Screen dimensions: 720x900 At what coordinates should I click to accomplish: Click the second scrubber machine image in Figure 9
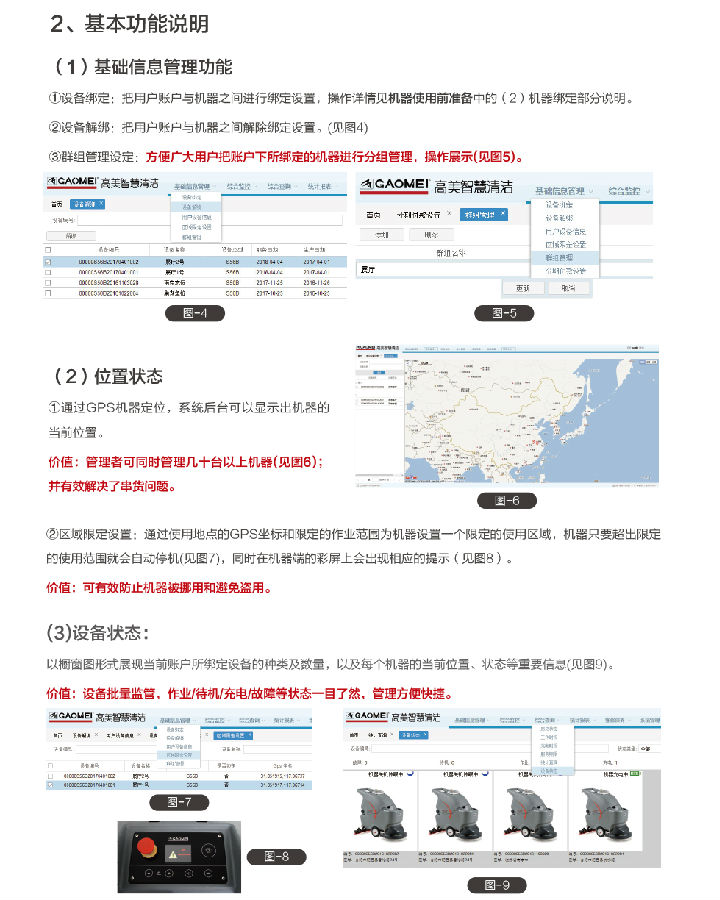click(x=455, y=813)
